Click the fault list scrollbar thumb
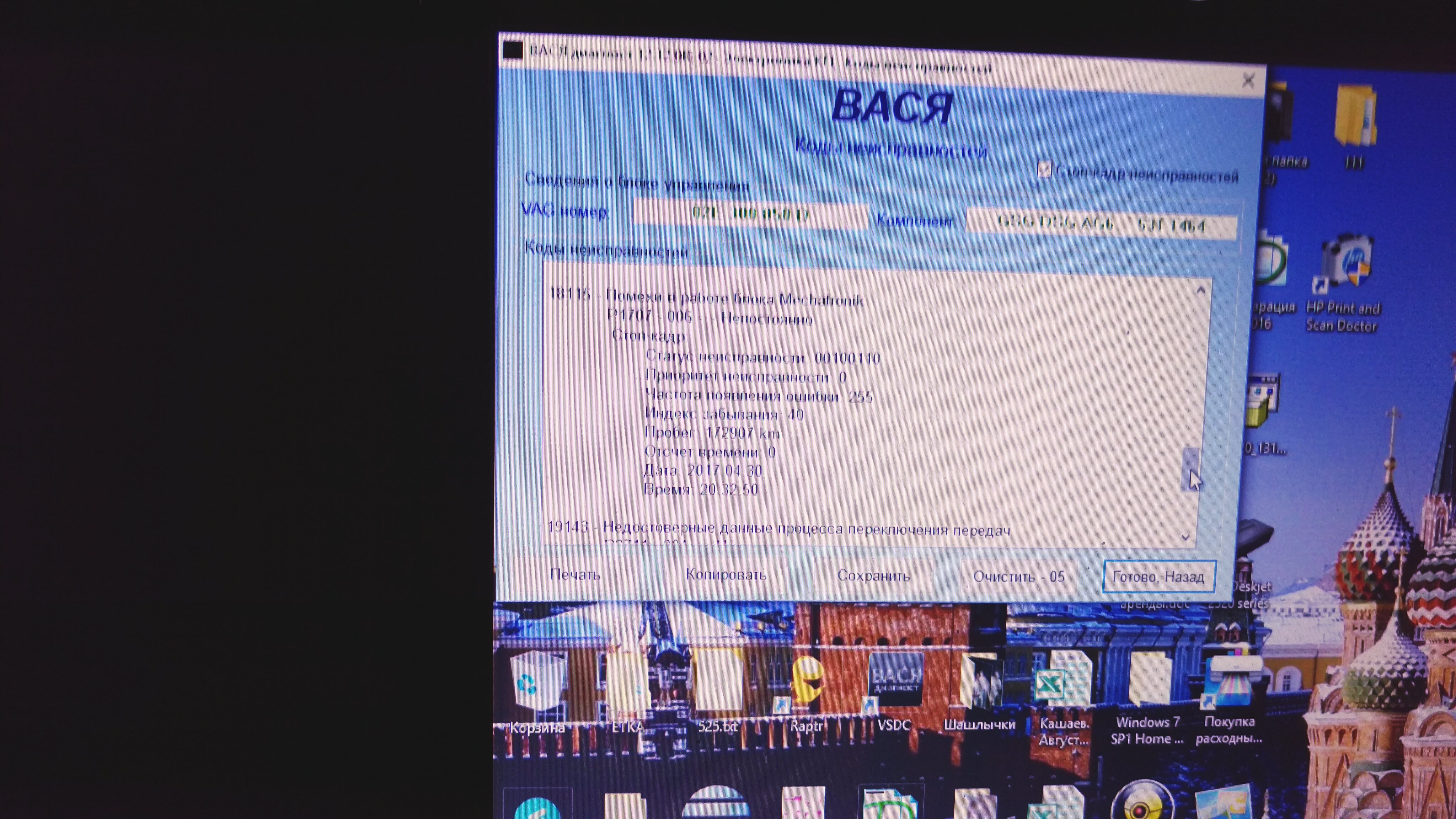The width and height of the screenshot is (1456, 819). pos(1190,469)
